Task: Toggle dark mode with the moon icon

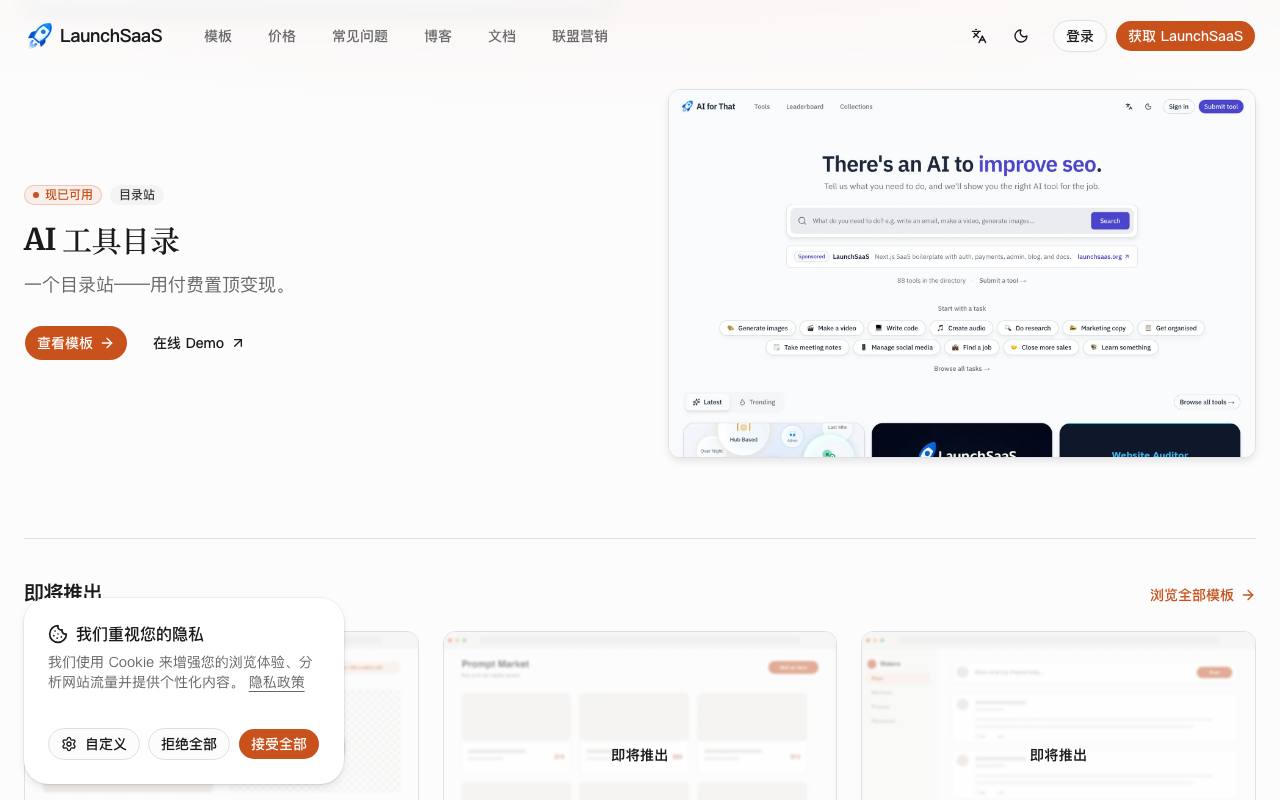Action: 1021,36
